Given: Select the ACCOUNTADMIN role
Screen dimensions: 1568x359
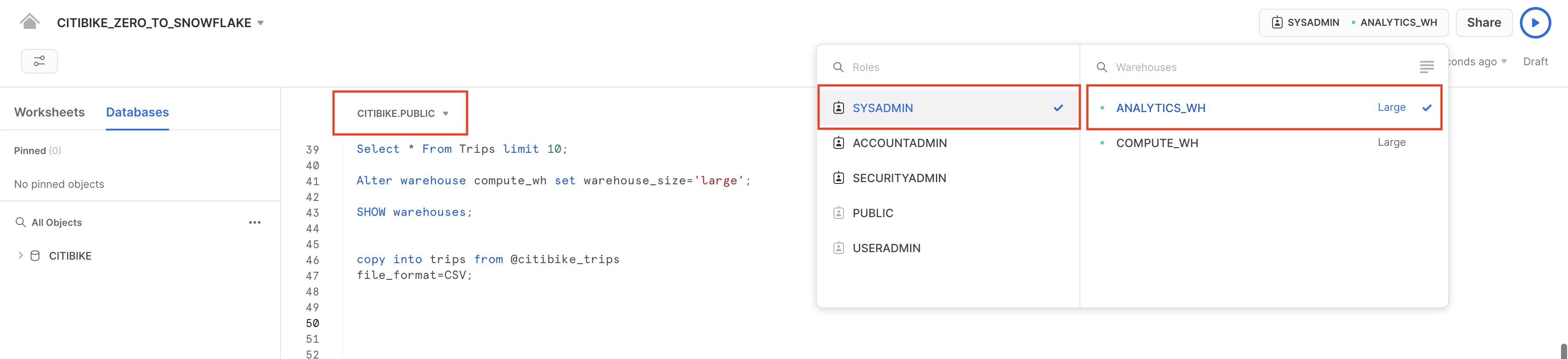Looking at the screenshot, I should coord(948,143).
